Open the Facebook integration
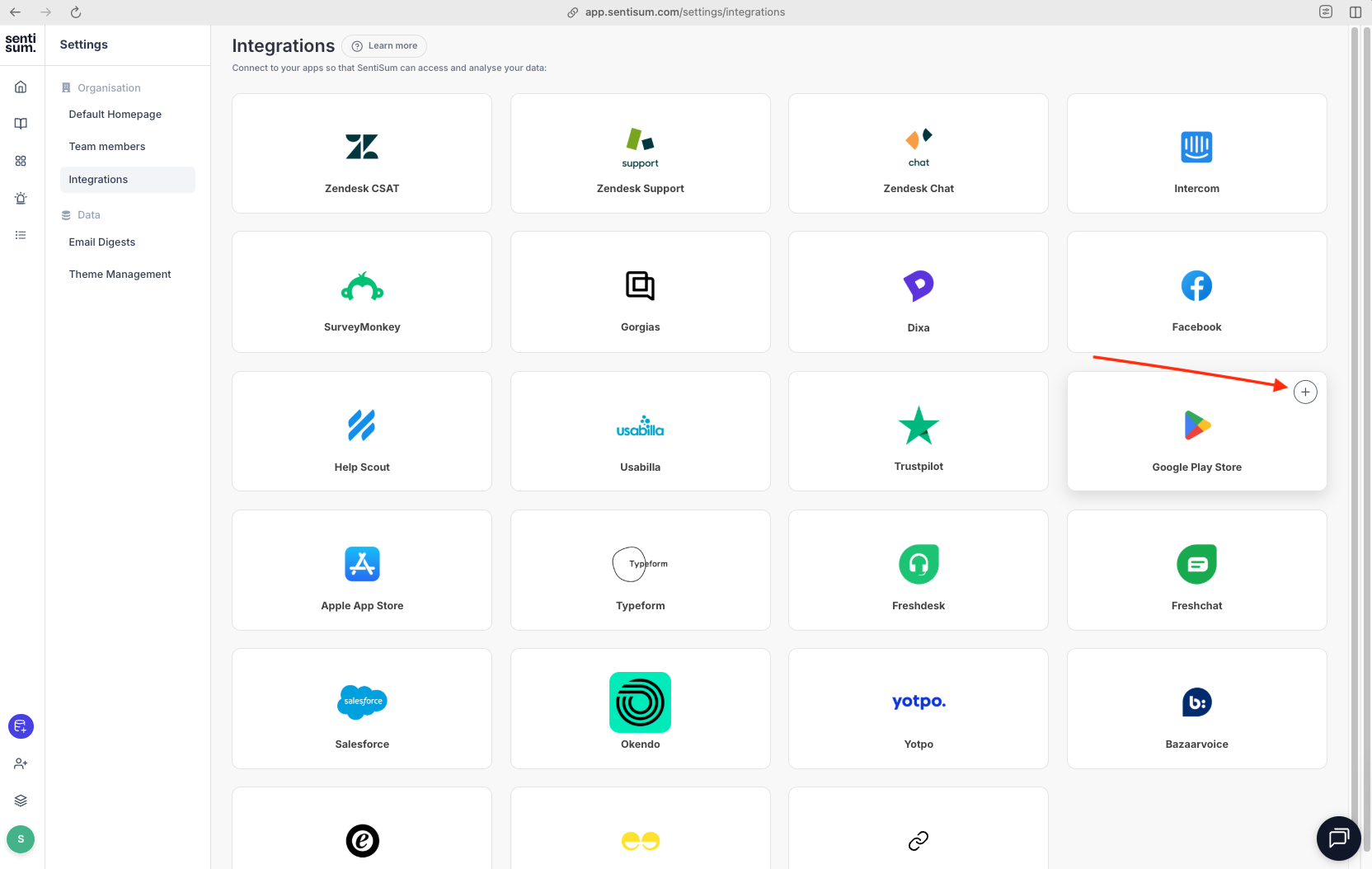Screen dimensions: 1372x869 pos(1196,292)
